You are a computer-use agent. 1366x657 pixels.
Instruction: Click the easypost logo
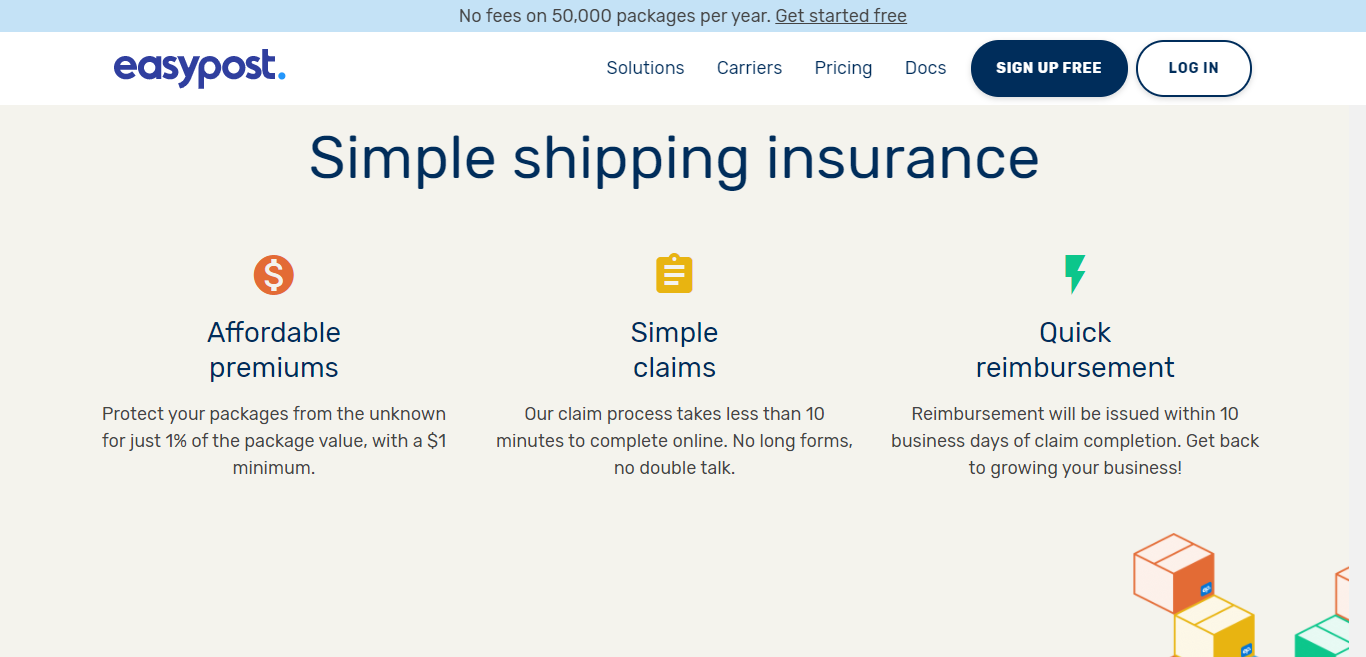click(199, 68)
